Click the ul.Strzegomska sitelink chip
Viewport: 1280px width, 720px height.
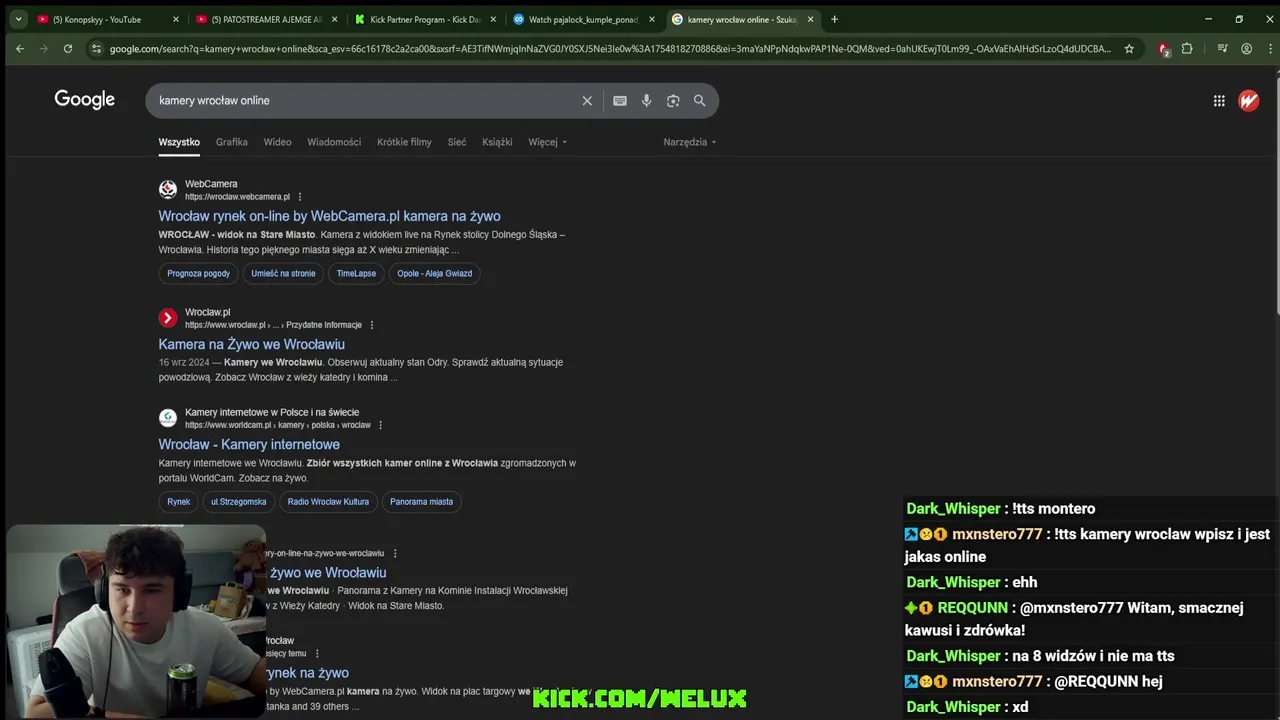pyautogui.click(x=239, y=501)
